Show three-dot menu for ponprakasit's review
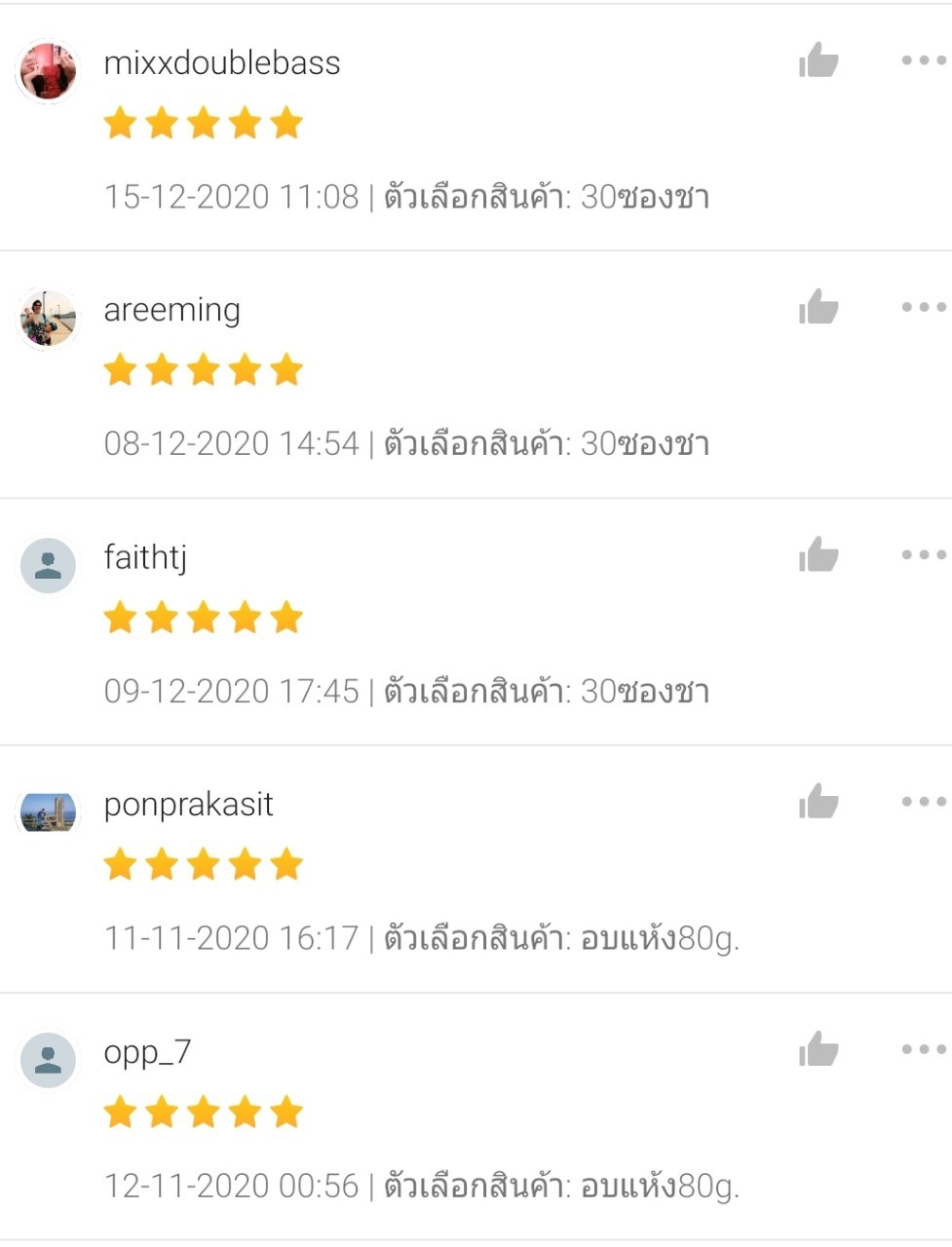This screenshot has width=952, height=1247. (x=923, y=802)
